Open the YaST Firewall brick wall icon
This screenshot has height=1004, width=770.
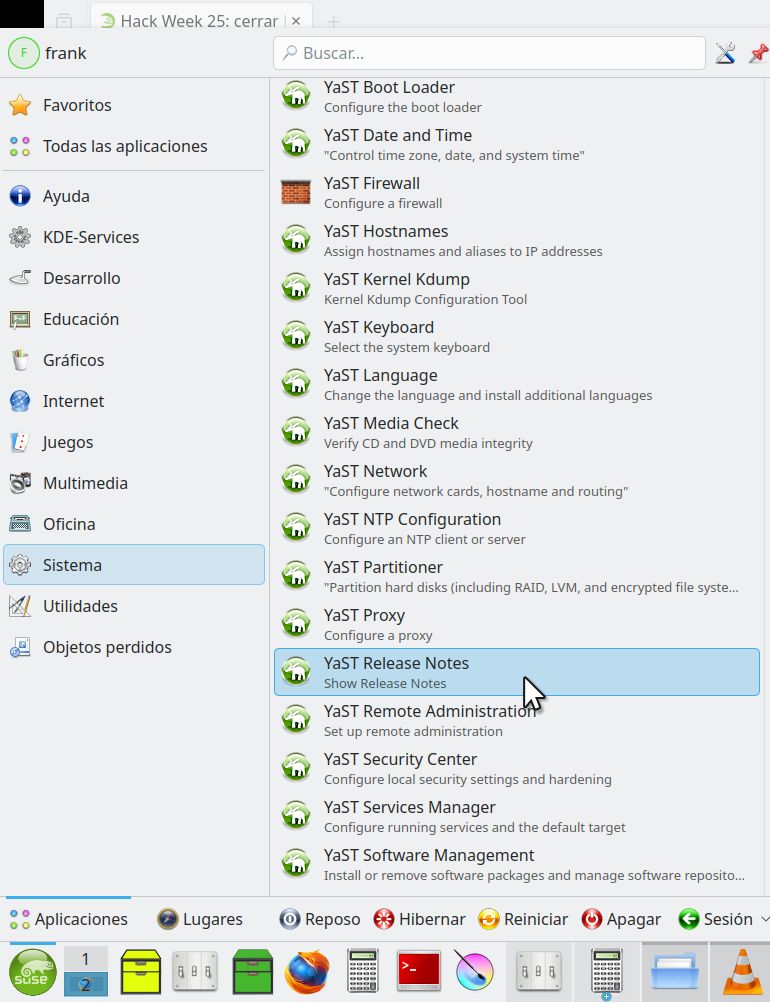[295, 192]
